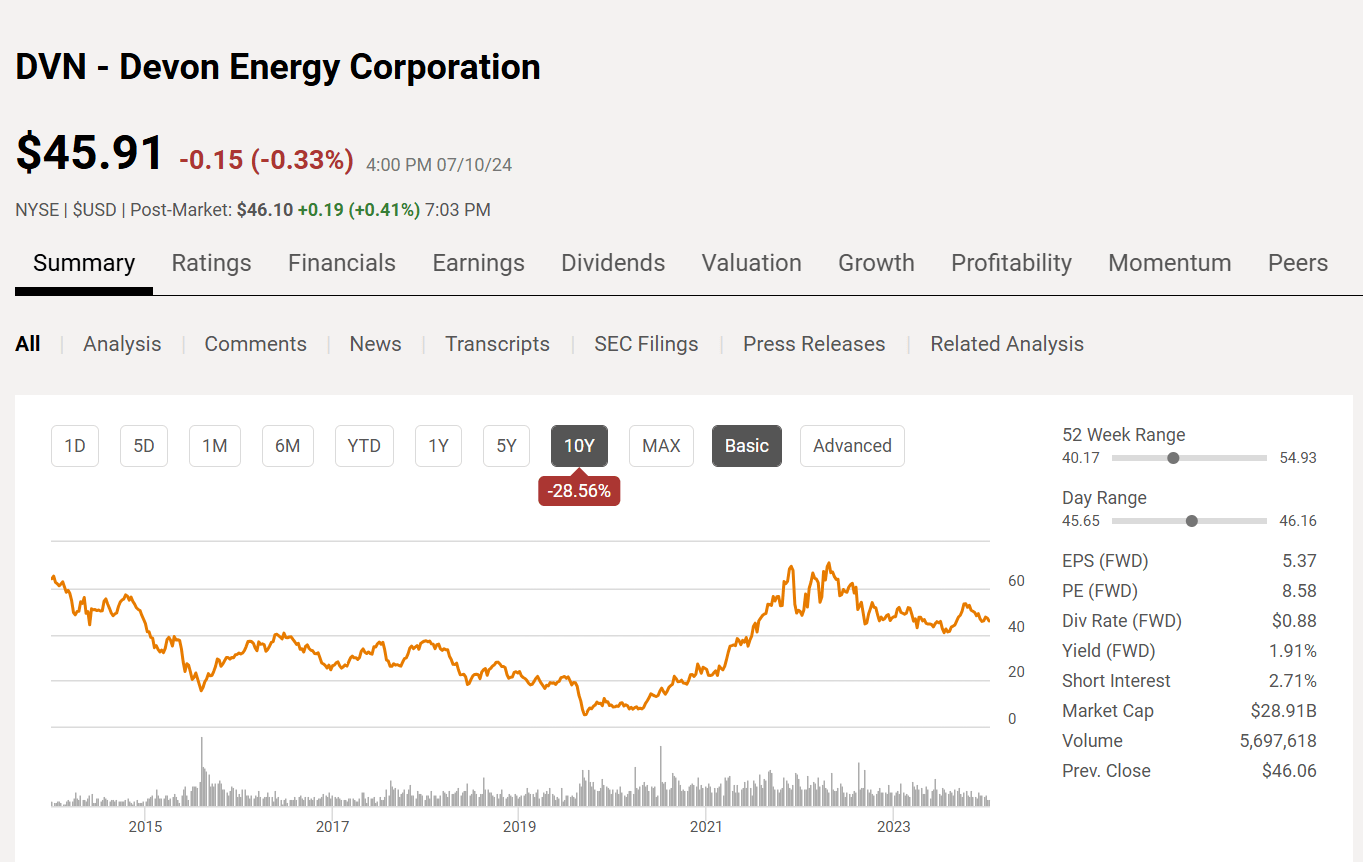Open the Ratings tab
Image resolution: width=1363 pixels, height=862 pixels.
coord(211,263)
